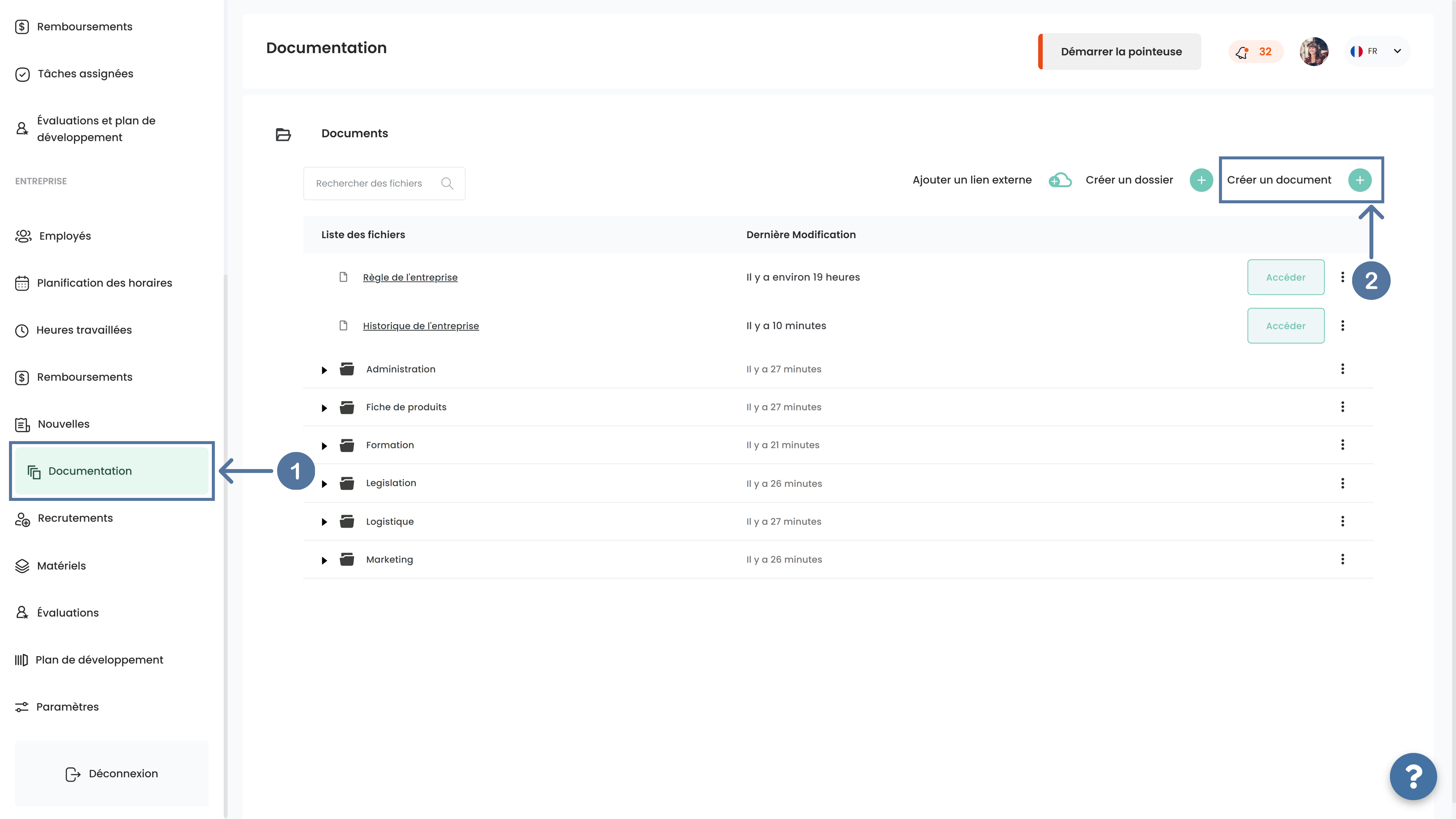The width and height of the screenshot is (1456, 819).
Task: Click the Tâches assignées checkmark icon
Action: 23,74
